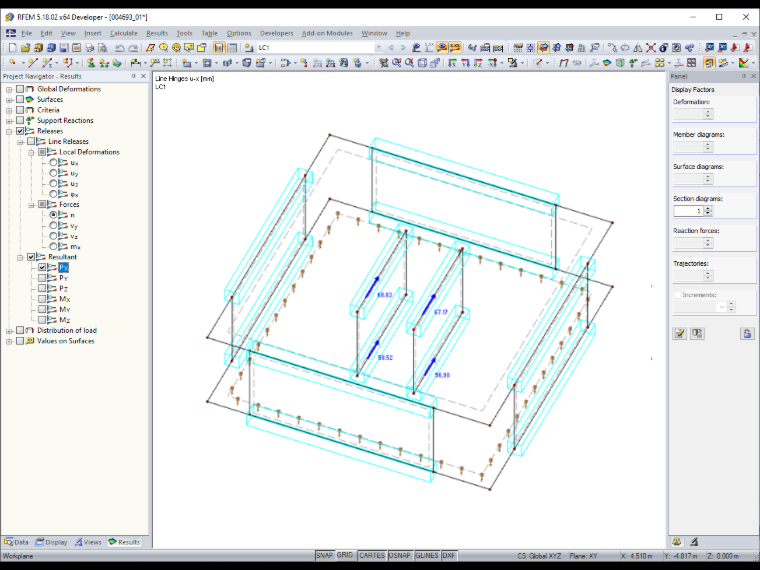Click the surface results color contour icon
This screenshot has width=760, height=570.
[x=607, y=63]
